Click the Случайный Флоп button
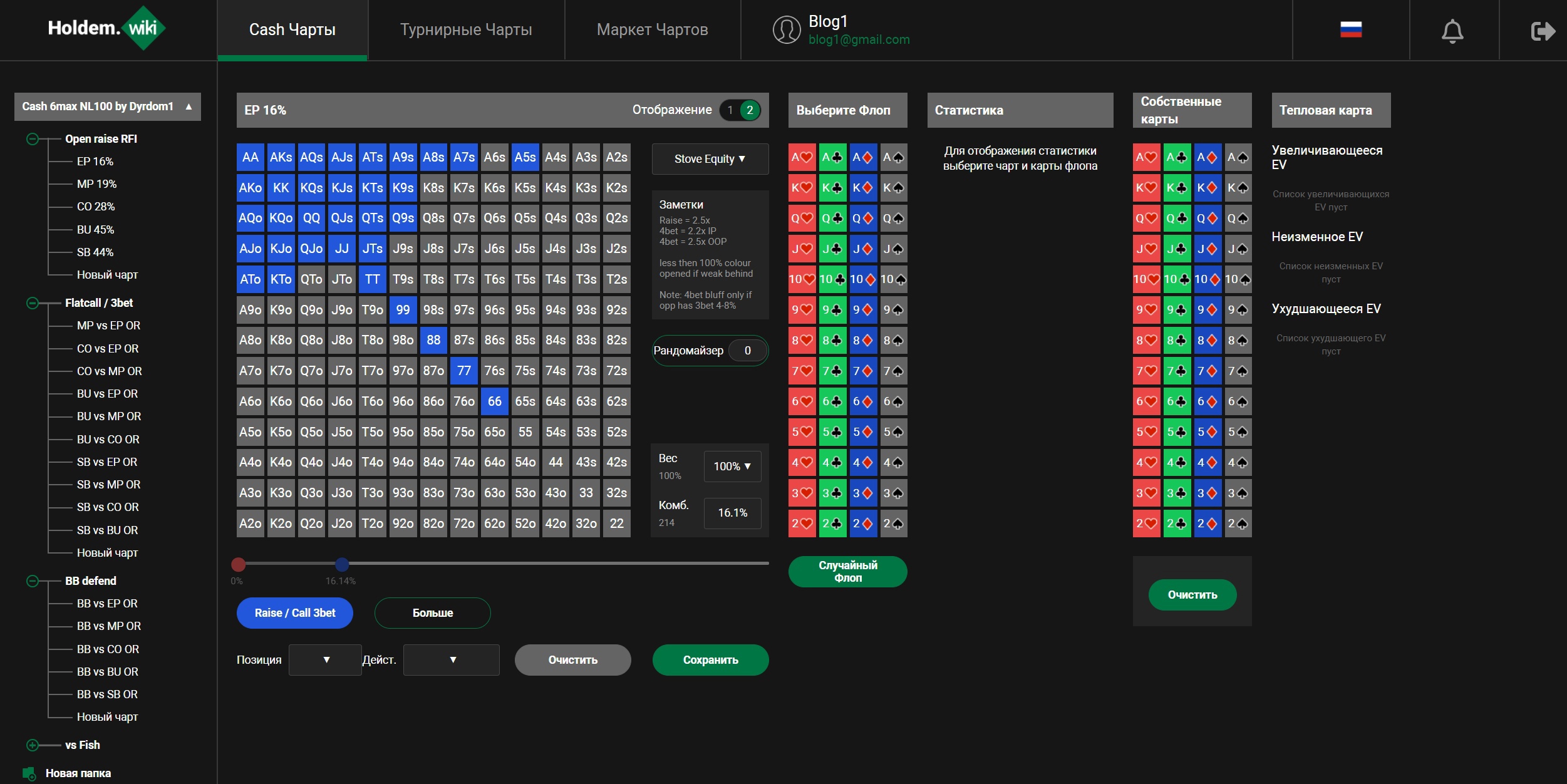1567x784 pixels. [848, 572]
